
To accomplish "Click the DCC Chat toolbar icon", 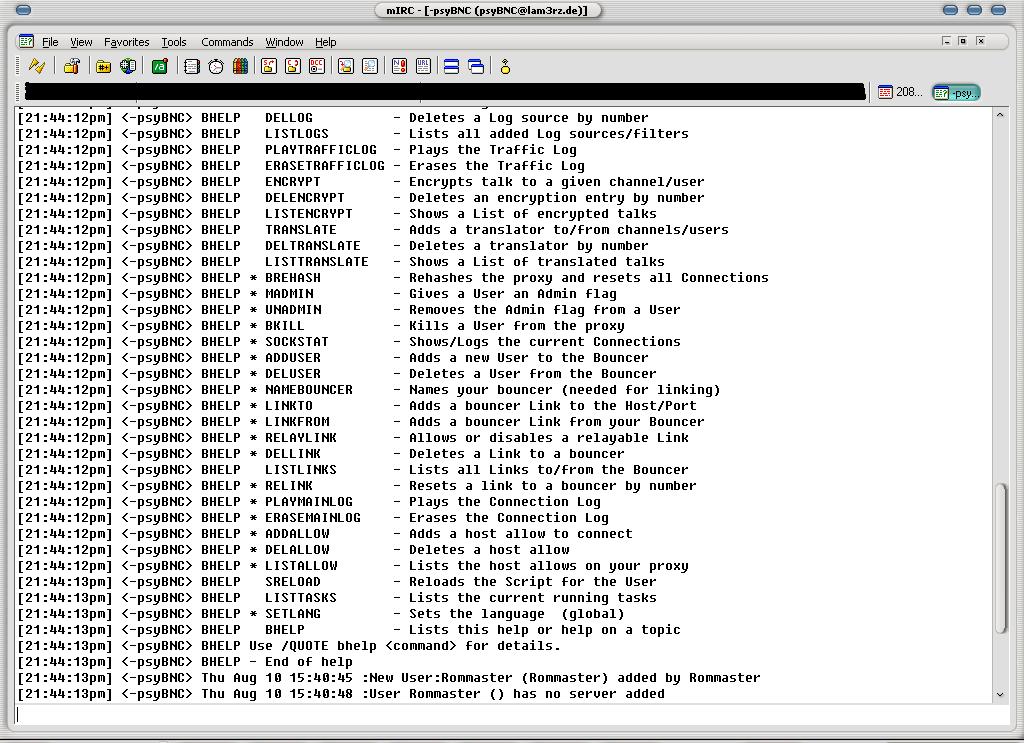I will click(x=293, y=66).
